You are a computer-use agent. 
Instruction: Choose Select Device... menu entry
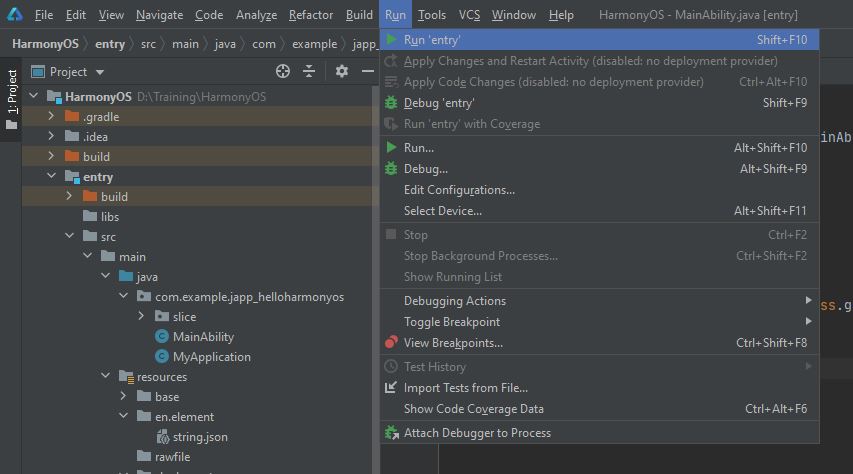(599, 211)
